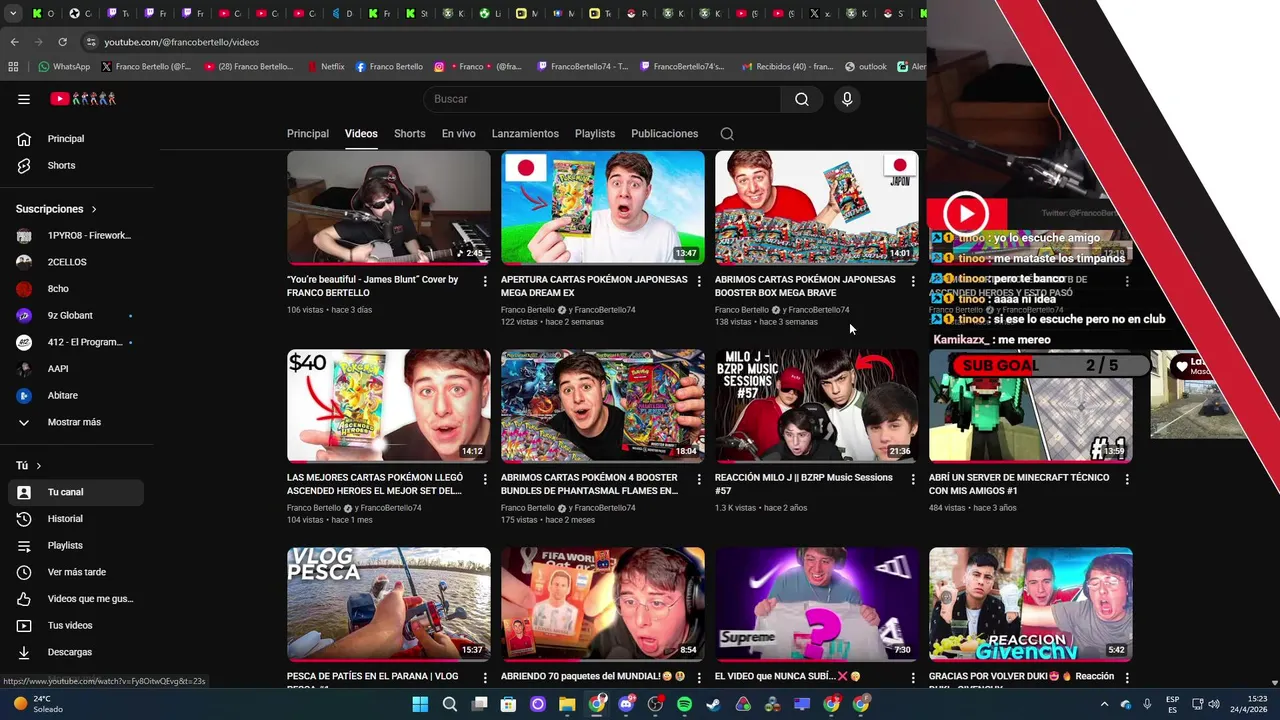Image resolution: width=1280 pixels, height=720 pixels.
Task: Search within channel using magnifier icon
Action: [x=727, y=134]
